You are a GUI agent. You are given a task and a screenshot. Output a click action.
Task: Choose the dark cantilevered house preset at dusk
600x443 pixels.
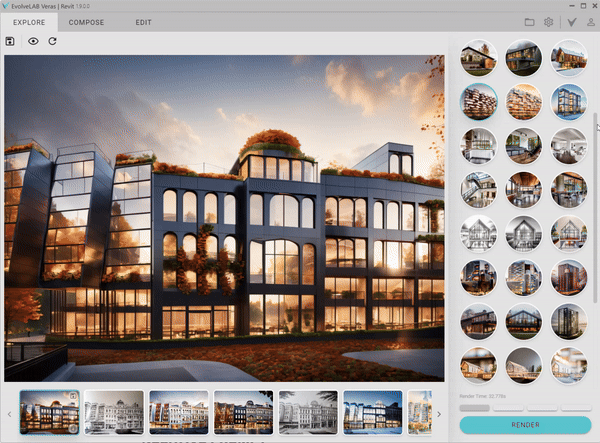(x=523, y=58)
